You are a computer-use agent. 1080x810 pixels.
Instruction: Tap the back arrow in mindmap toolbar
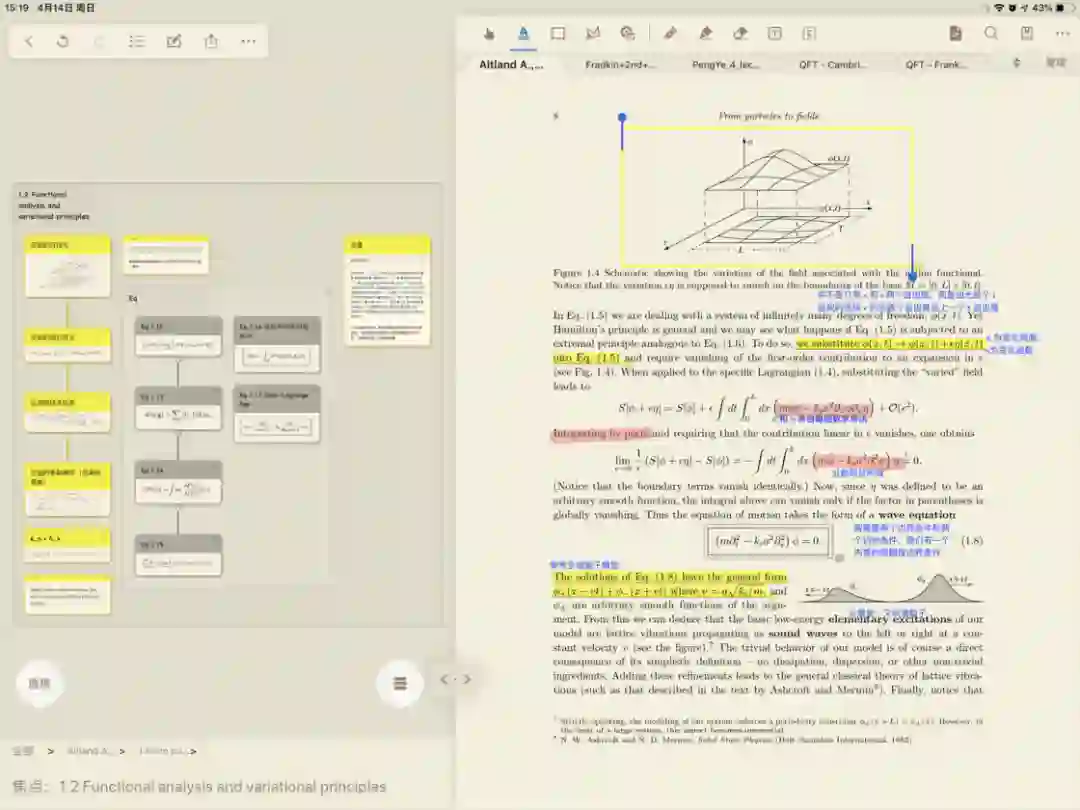(29, 41)
